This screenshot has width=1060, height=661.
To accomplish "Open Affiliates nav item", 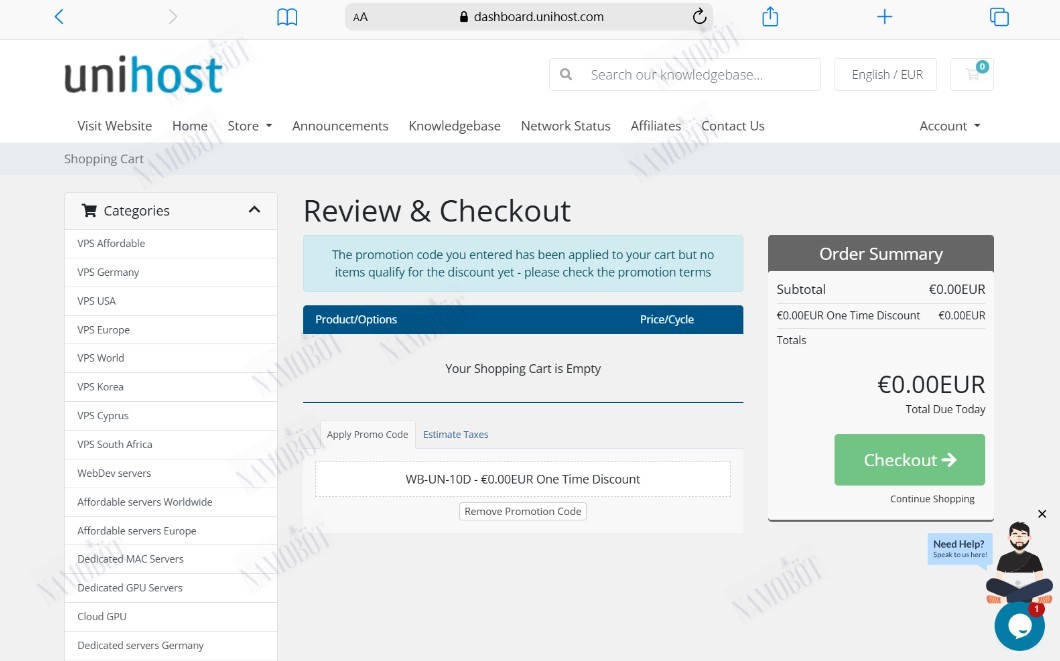I will [x=656, y=126].
